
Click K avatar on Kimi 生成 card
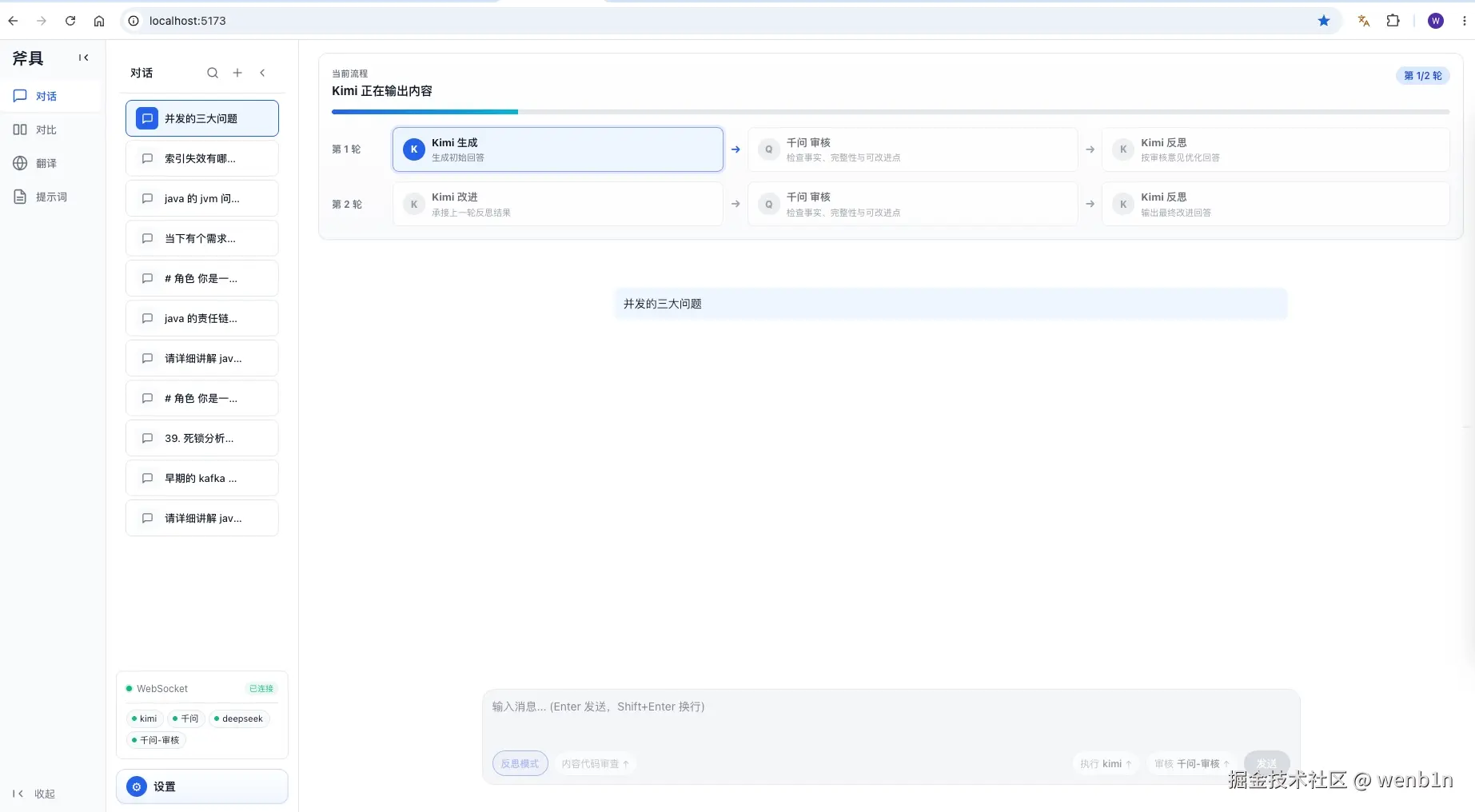(414, 149)
